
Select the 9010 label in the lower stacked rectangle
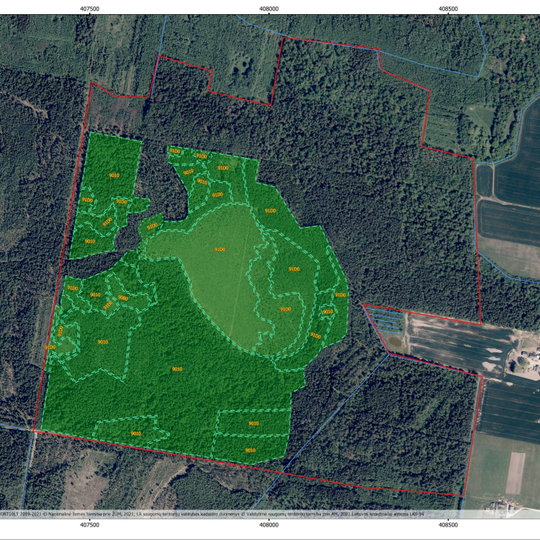pos(250,450)
